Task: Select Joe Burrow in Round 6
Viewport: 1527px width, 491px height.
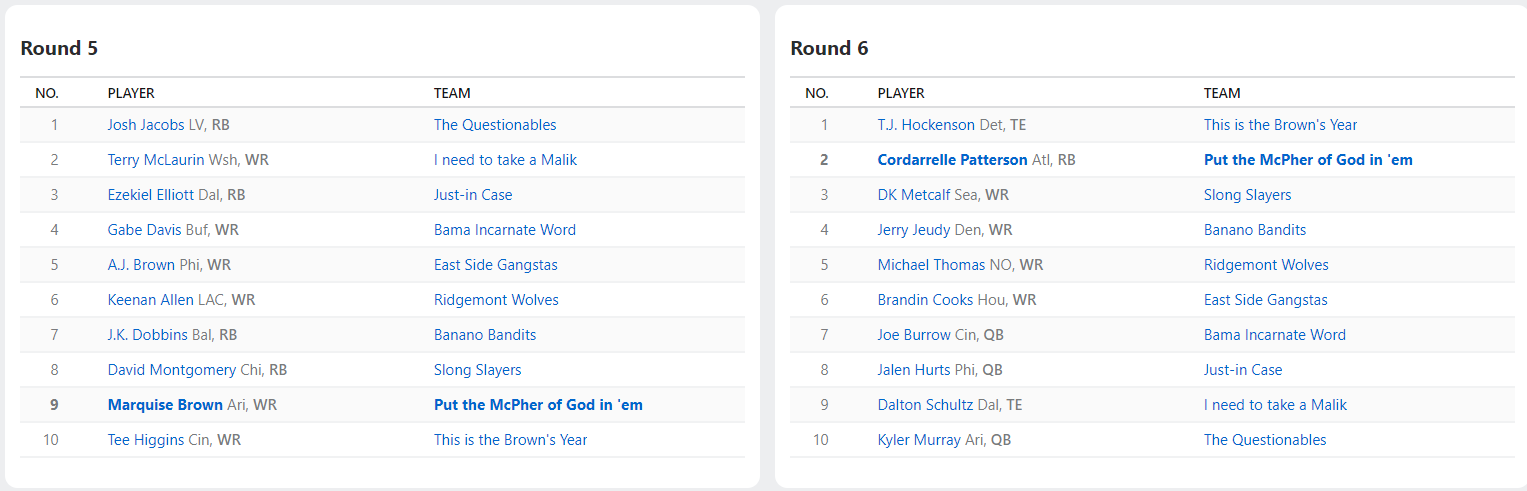Action: click(x=914, y=335)
